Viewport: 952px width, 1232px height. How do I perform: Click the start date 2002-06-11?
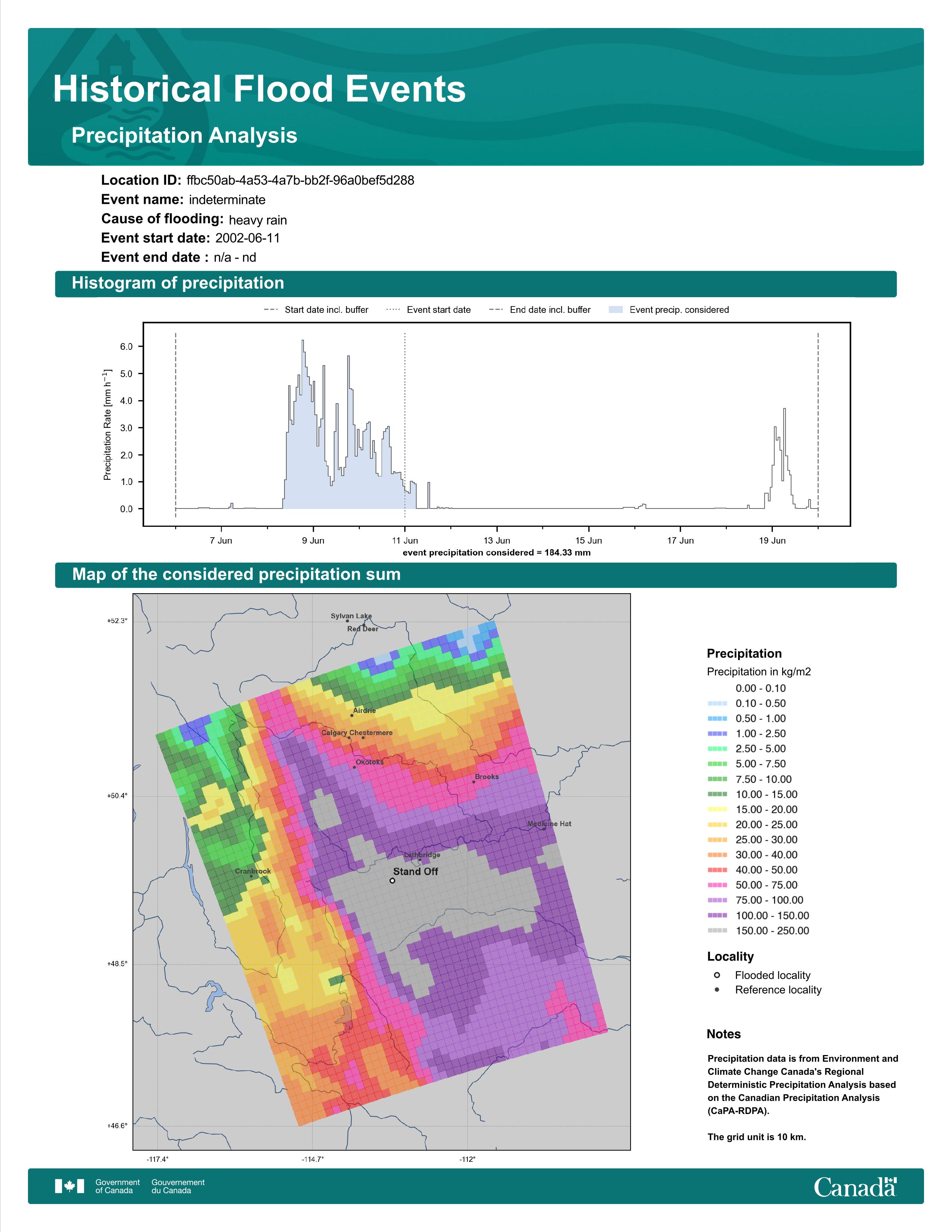coord(248,238)
